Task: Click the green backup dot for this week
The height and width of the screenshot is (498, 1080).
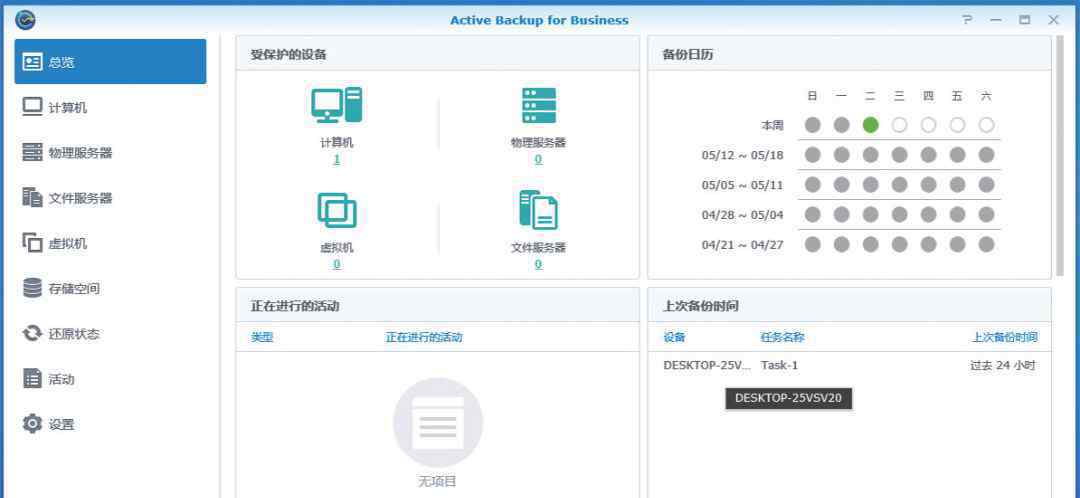Action: (x=870, y=125)
